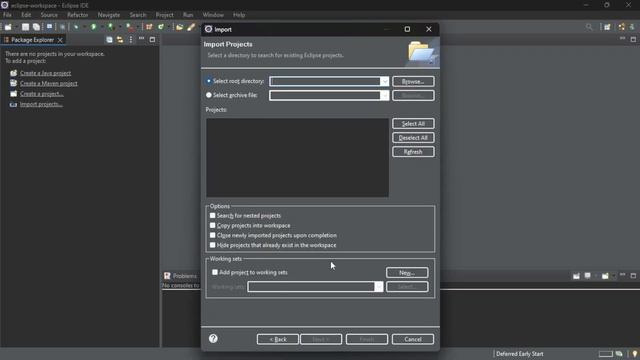Viewport: 640px width, 360px height.
Task: Click the tip lightbulb icon in status bar
Action: pos(634,354)
